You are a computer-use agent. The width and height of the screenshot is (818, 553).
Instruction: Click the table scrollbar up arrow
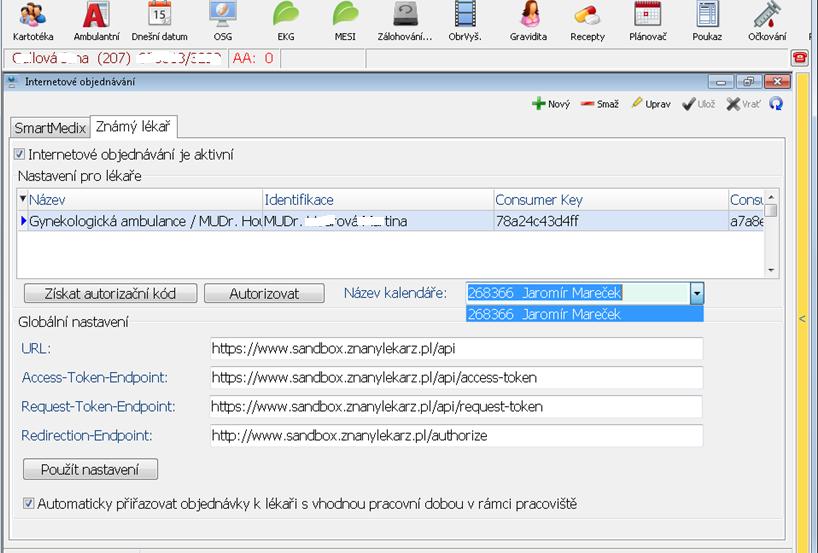click(x=771, y=197)
